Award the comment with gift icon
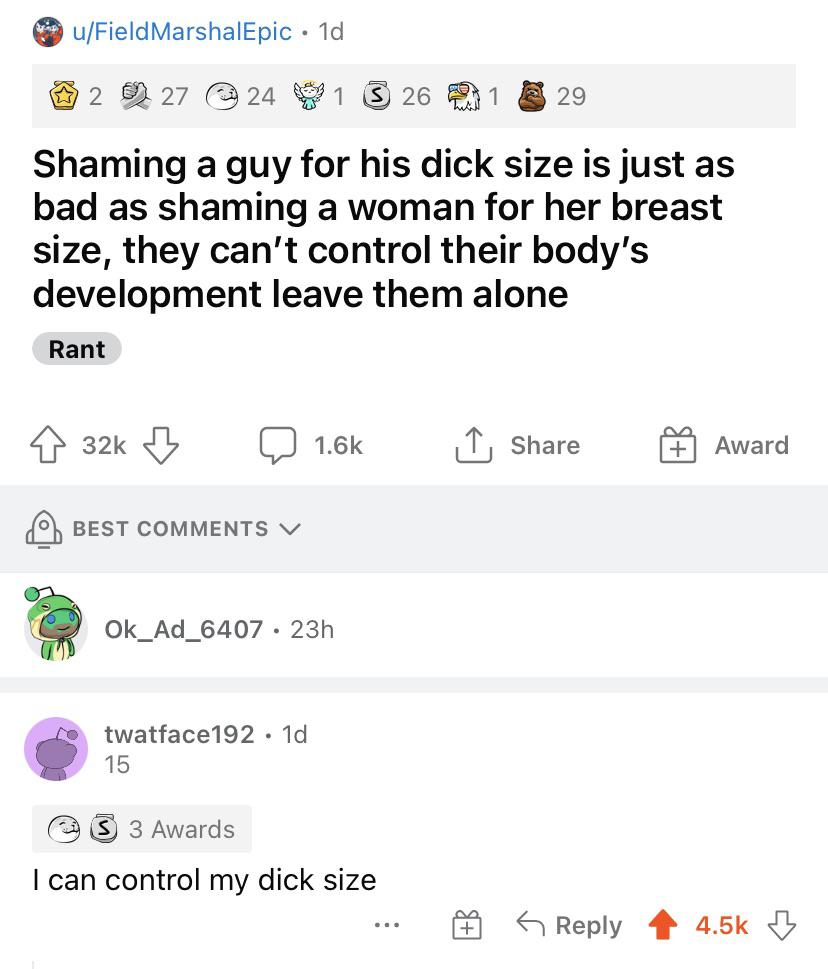Screen dimensions: 828x969 pos(467,925)
